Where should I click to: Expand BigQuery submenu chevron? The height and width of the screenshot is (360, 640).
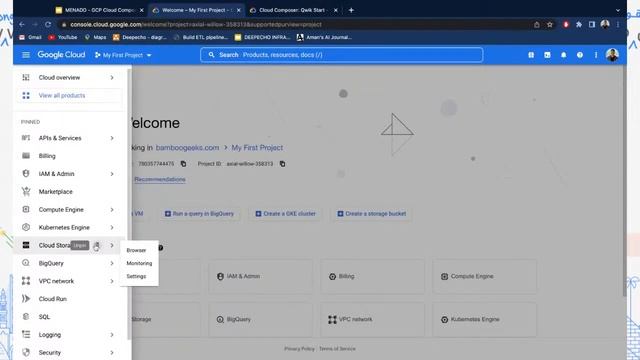tap(112, 263)
